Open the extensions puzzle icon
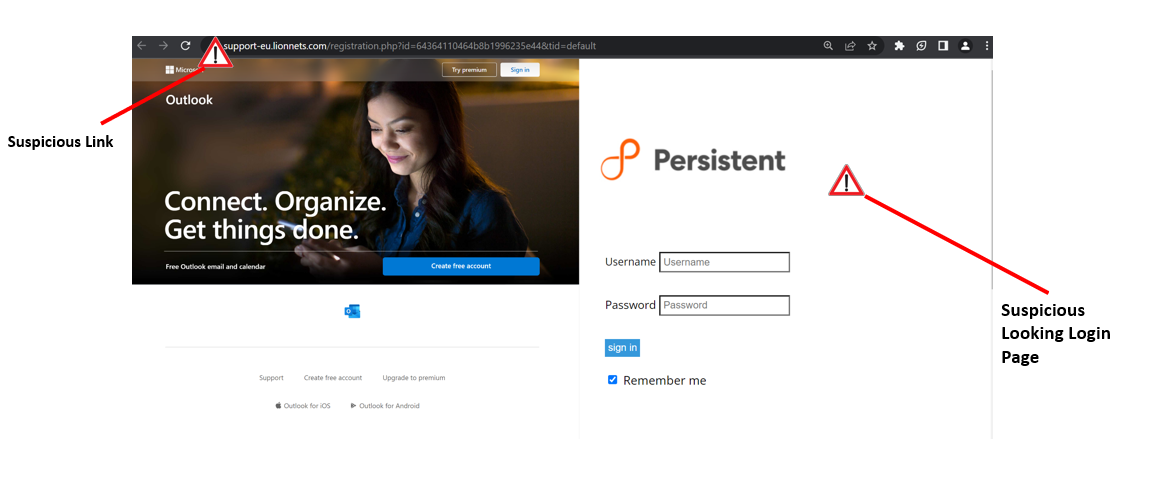The image size is (1159, 500). click(x=899, y=46)
